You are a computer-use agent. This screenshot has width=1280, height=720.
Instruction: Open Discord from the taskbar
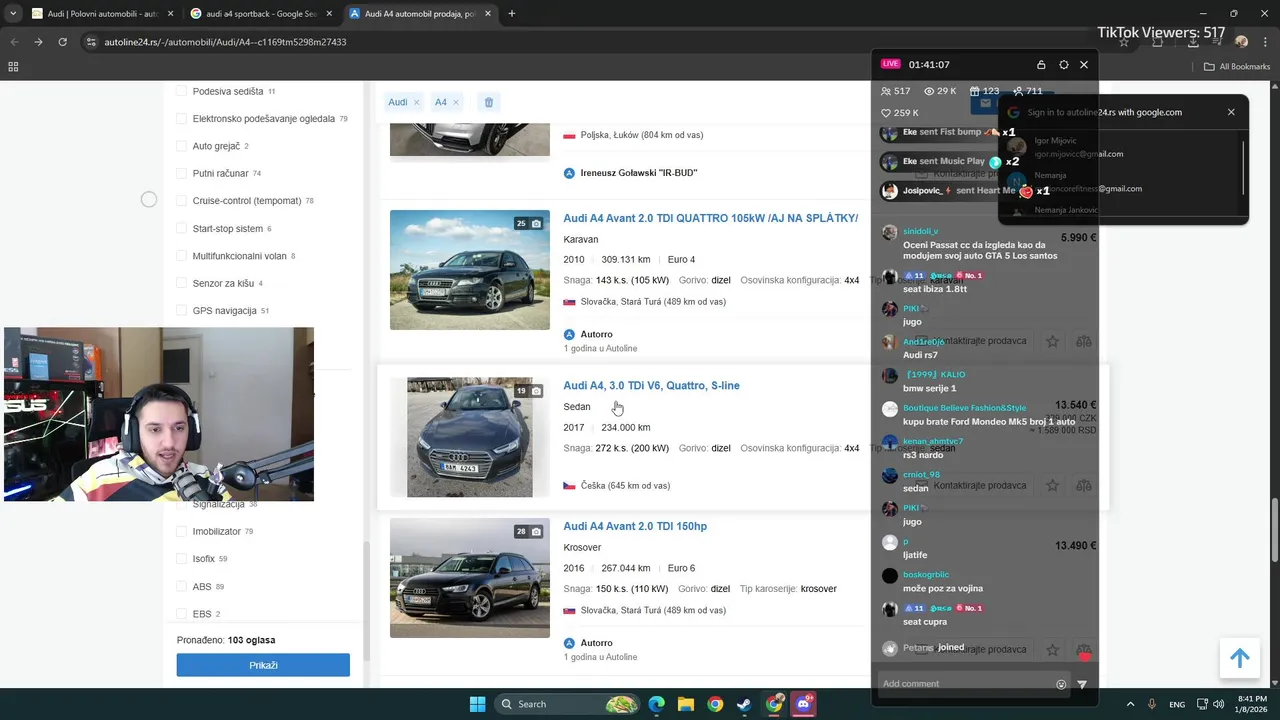point(803,704)
